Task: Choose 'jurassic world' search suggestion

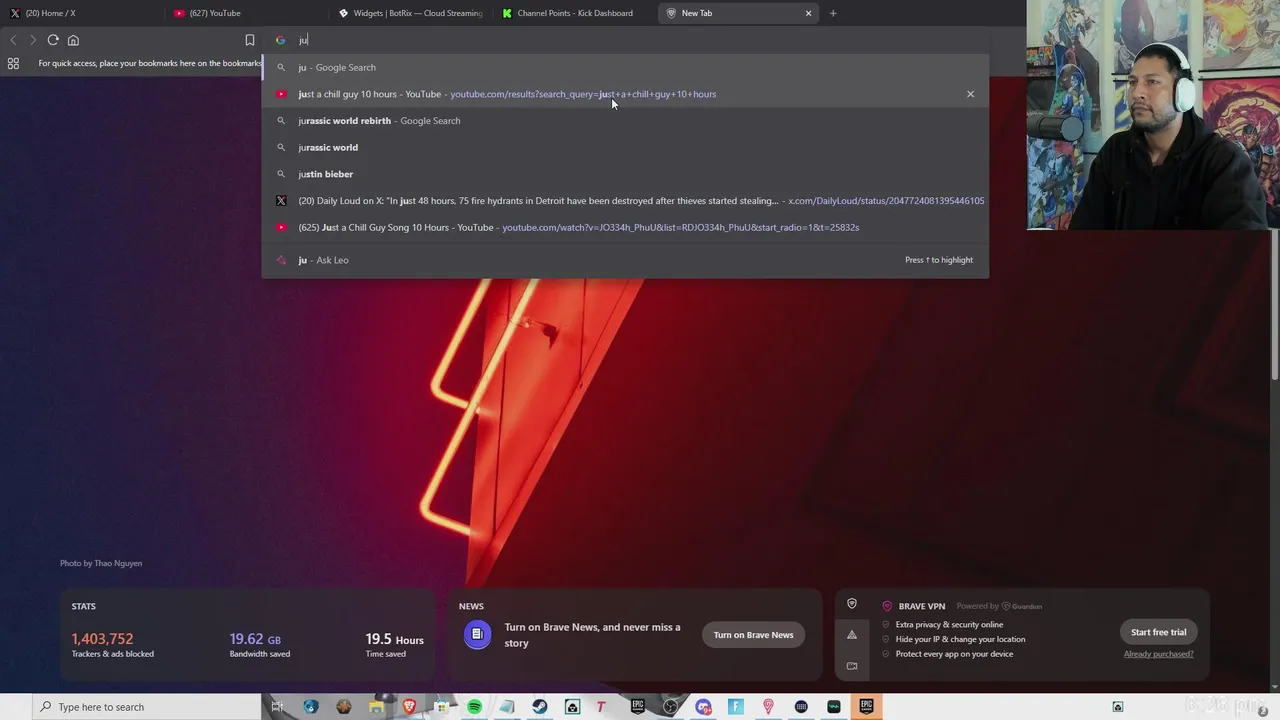Action: tap(625, 147)
